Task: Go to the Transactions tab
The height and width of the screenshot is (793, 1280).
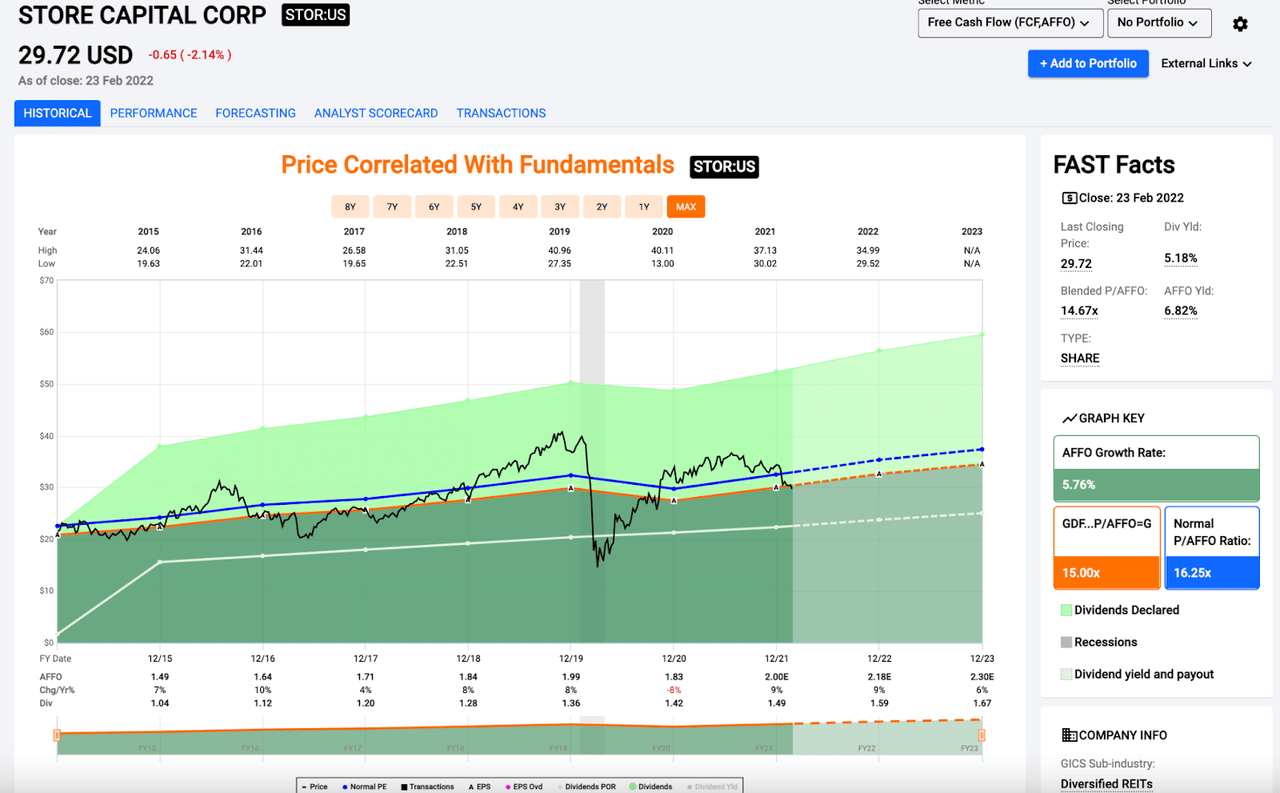Action: coord(501,113)
